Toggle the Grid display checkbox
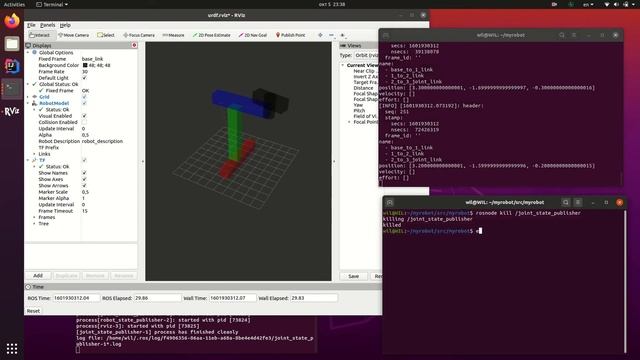640x360 pixels. pyautogui.click(x=84, y=97)
